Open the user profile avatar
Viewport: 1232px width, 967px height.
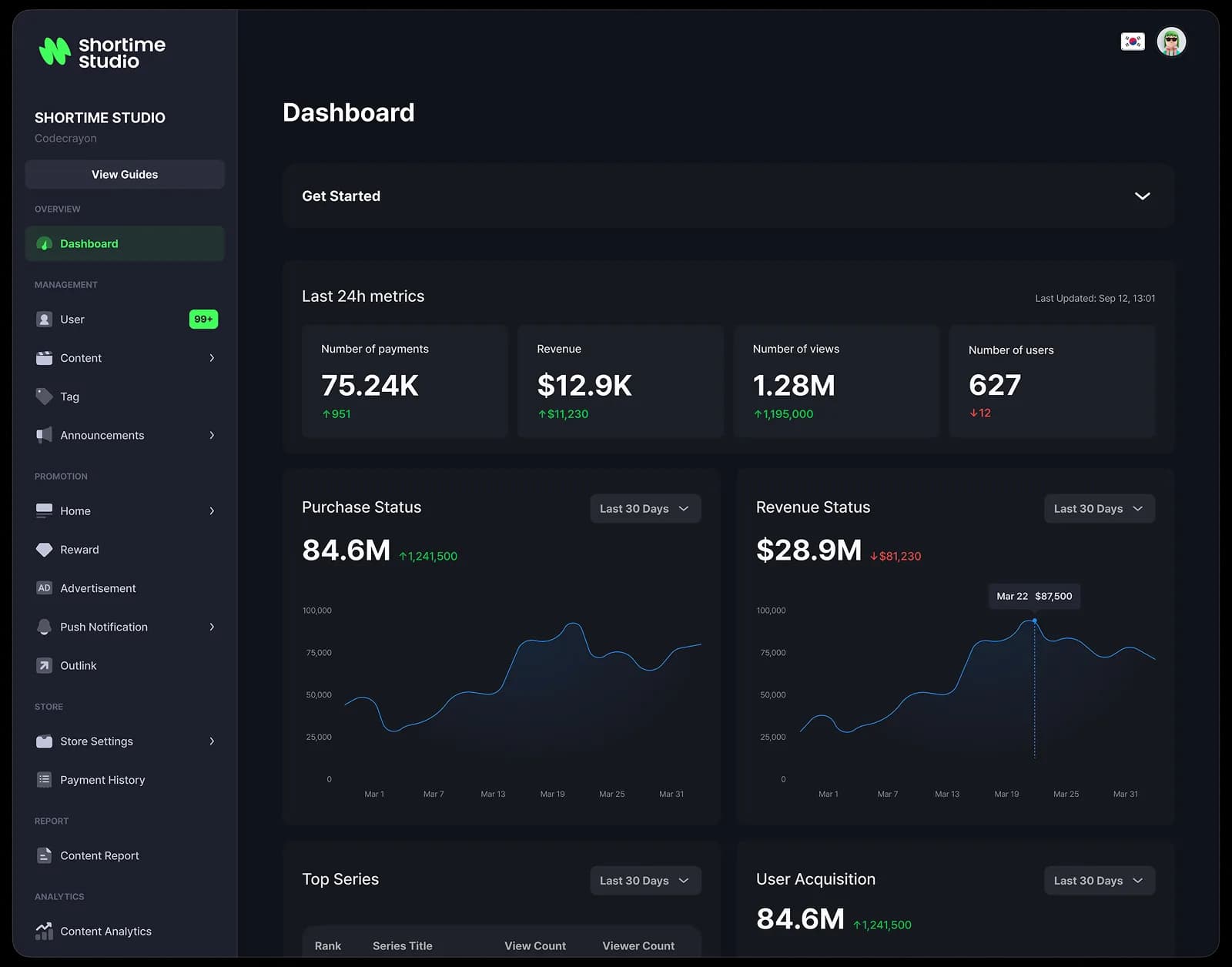click(x=1171, y=42)
